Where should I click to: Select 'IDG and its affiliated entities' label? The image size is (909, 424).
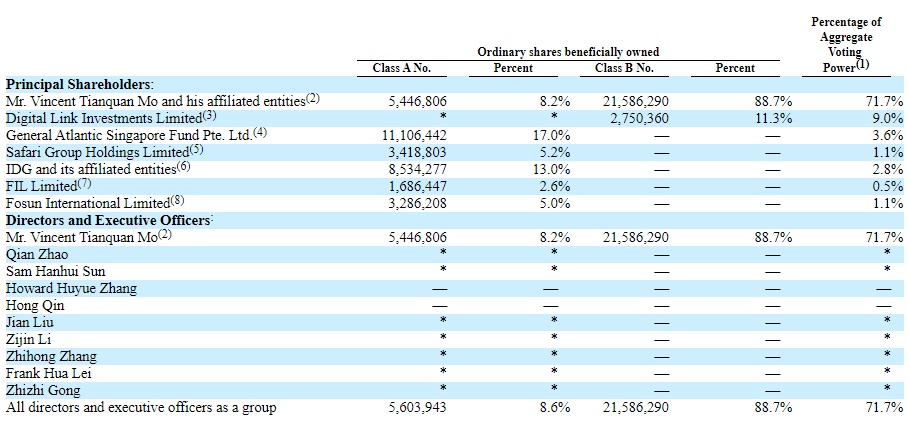90,169
